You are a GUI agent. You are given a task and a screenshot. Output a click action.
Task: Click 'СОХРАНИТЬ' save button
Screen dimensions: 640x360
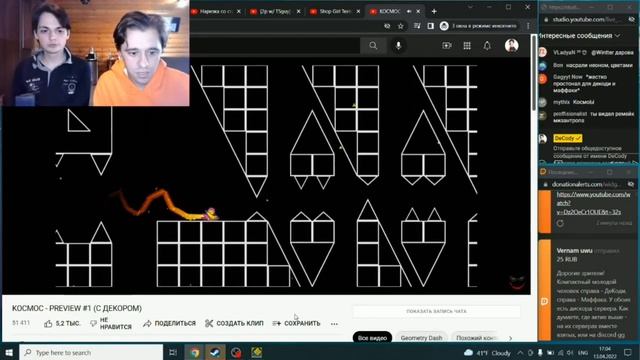pos(296,323)
